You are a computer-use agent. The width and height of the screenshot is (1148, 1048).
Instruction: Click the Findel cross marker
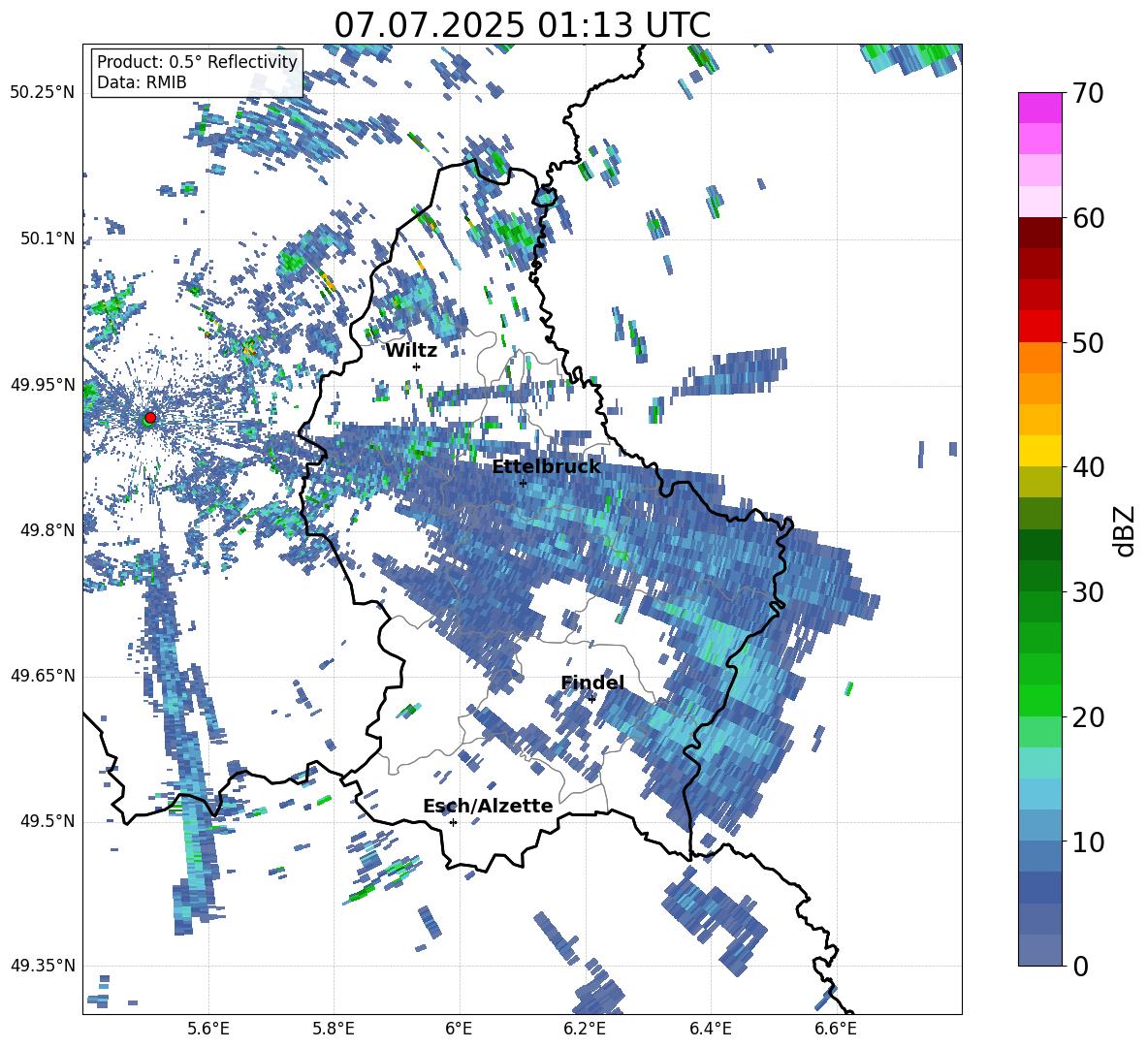[591, 699]
